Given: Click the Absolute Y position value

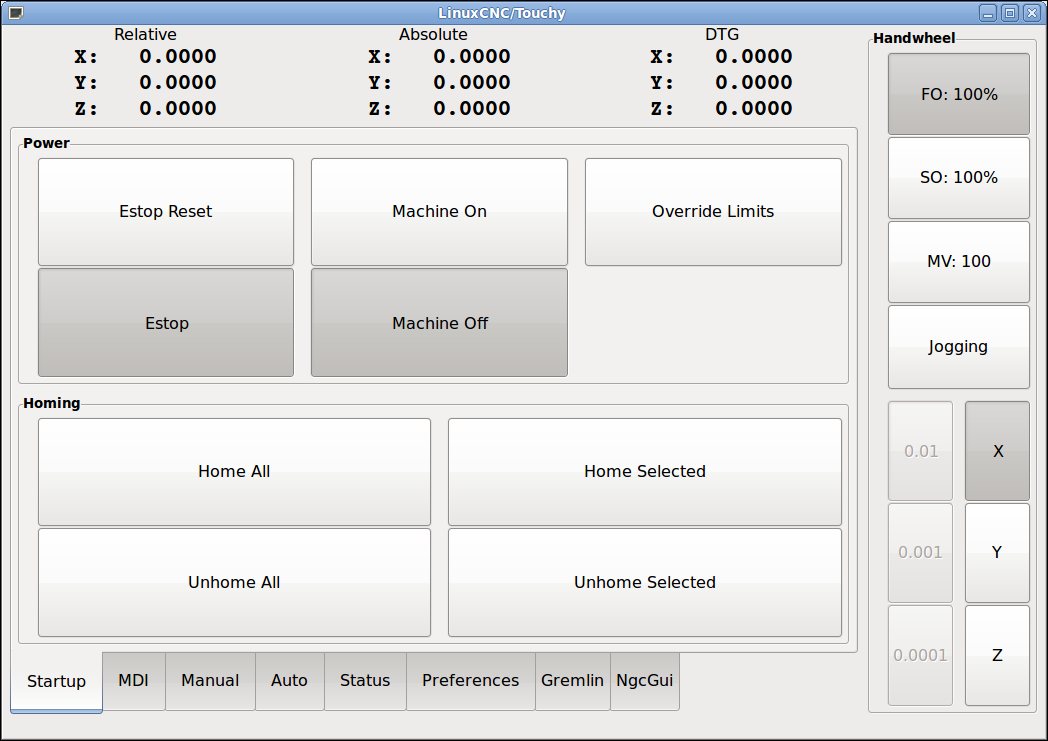Looking at the screenshot, I should point(472,83).
